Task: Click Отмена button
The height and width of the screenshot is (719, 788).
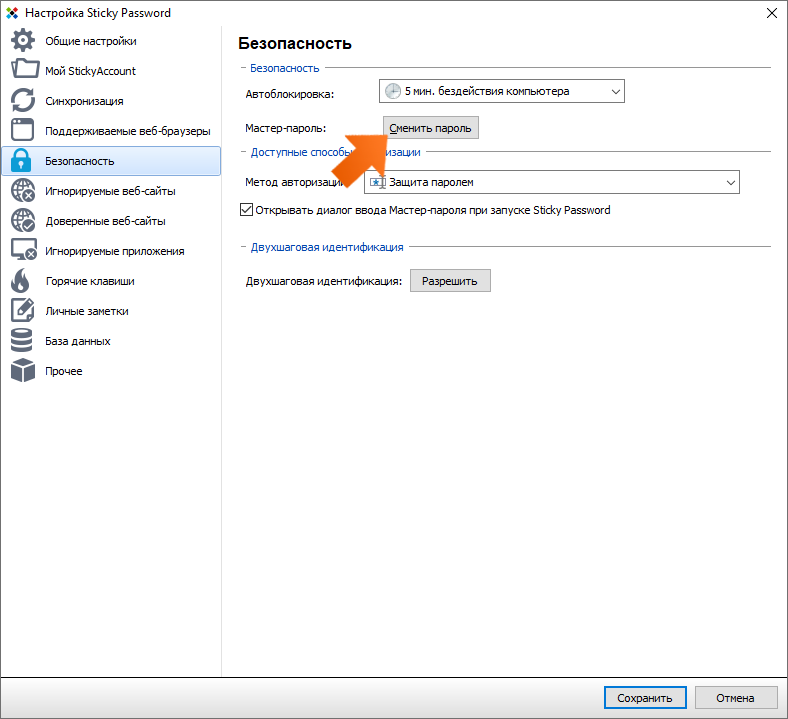Action: [x=735, y=698]
